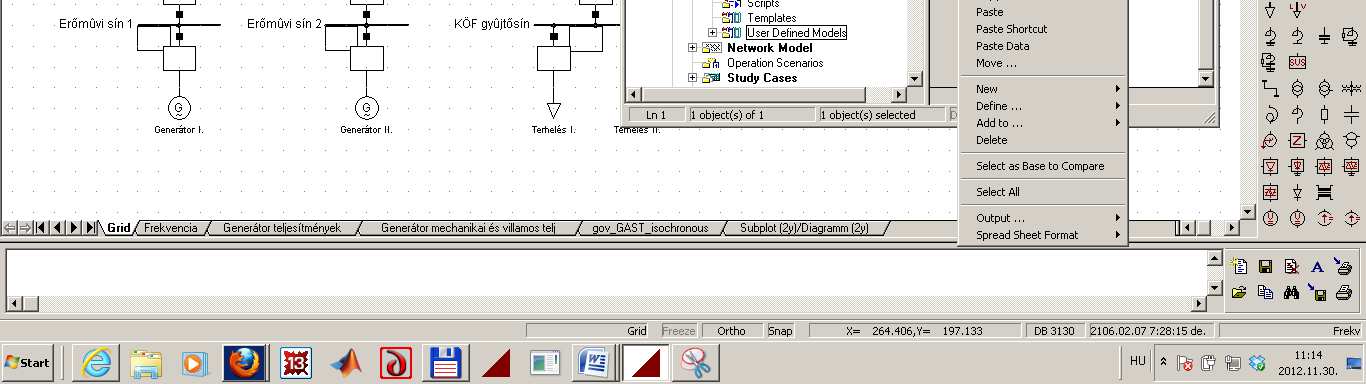Viewport: 1366px width, 384px height.
Task: Open MATLAB from the taskbar
Action: pos(345,363)
